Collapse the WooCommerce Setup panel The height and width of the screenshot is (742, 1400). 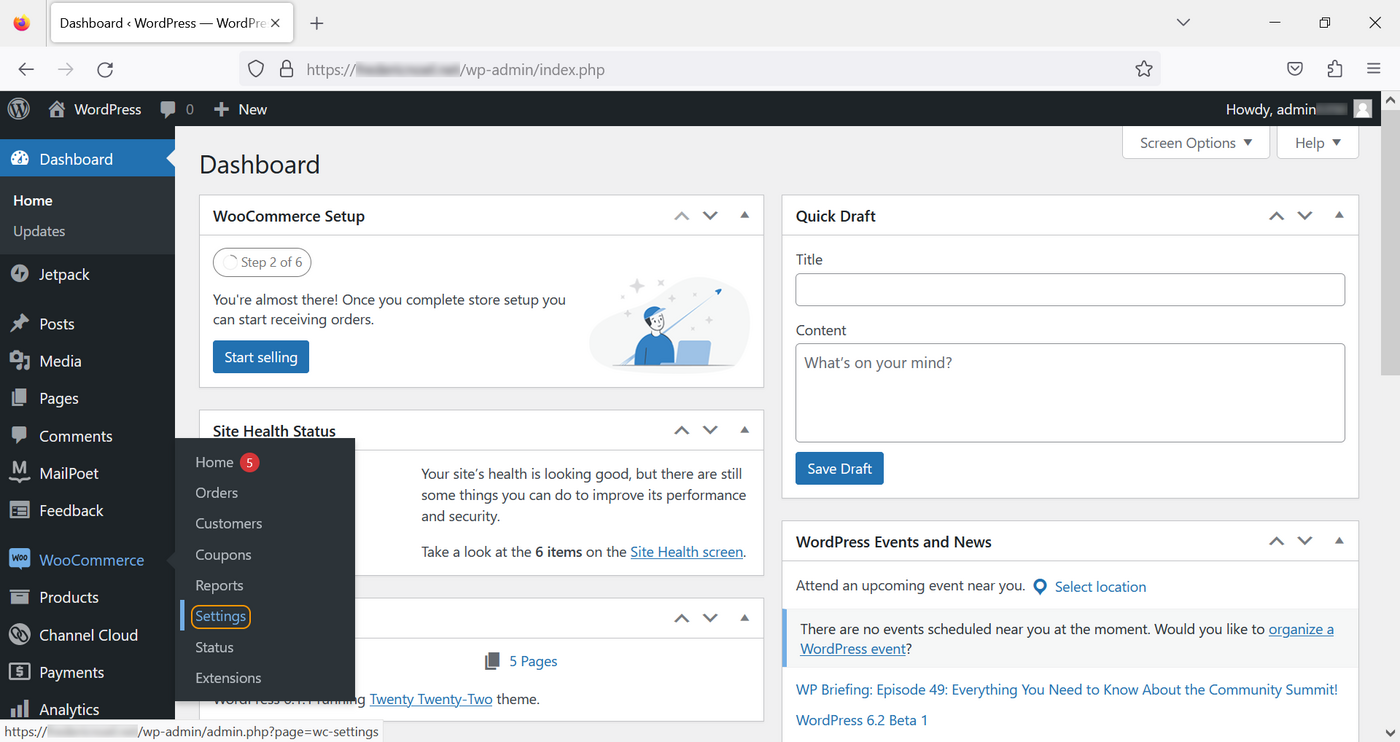coord(744,215)
